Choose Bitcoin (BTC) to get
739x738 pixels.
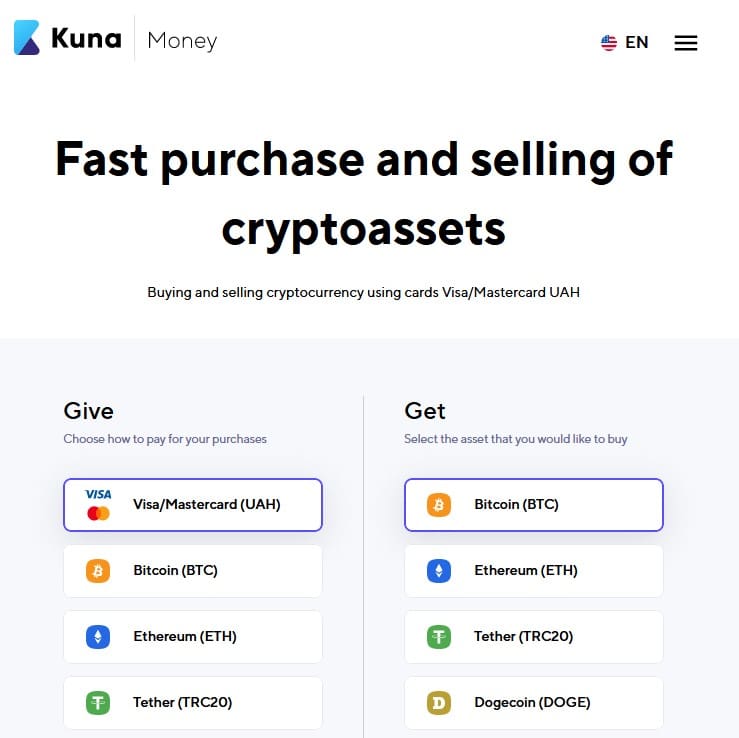pos(534,505)
